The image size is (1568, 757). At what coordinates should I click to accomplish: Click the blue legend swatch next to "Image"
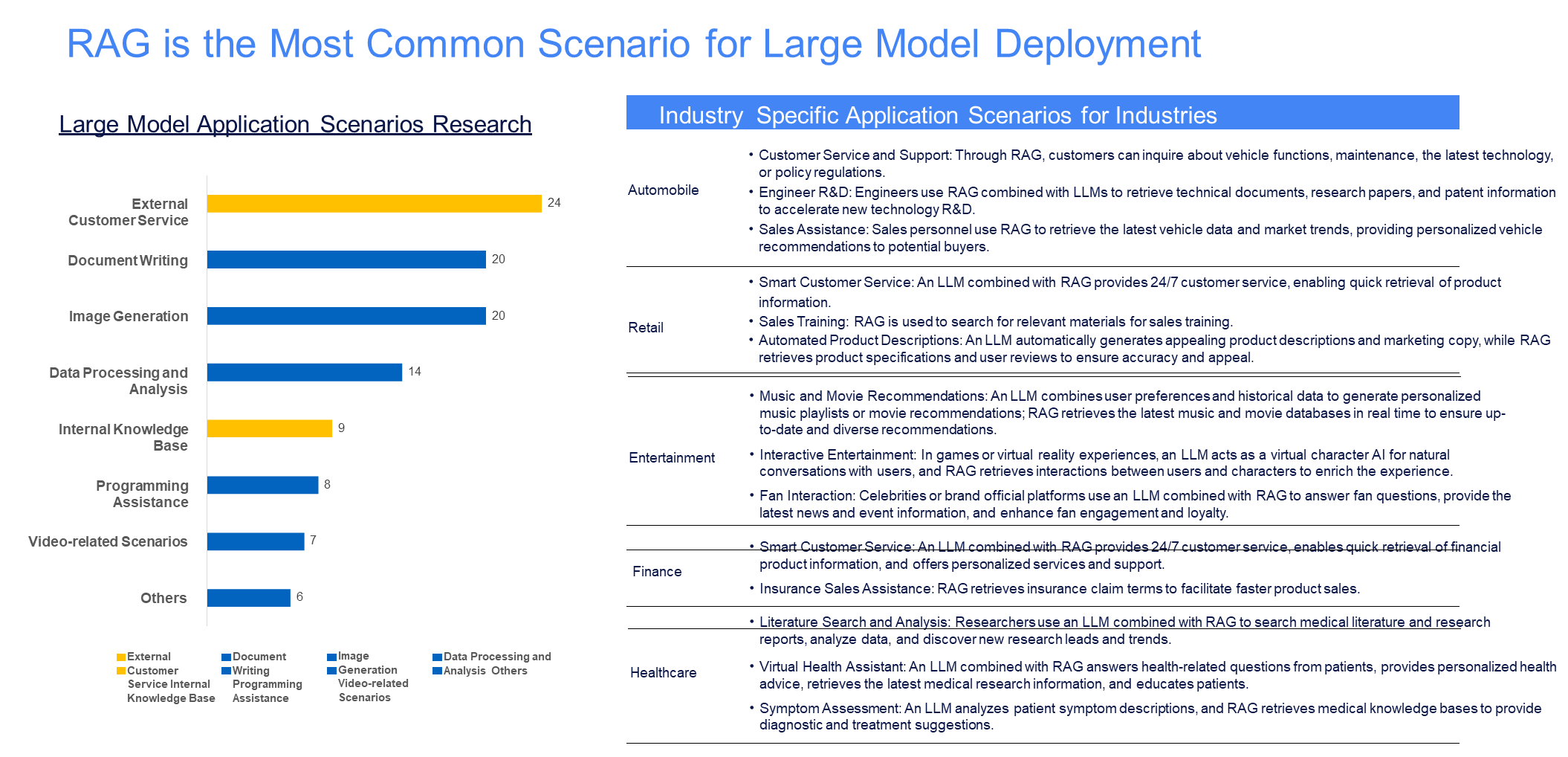331,657
